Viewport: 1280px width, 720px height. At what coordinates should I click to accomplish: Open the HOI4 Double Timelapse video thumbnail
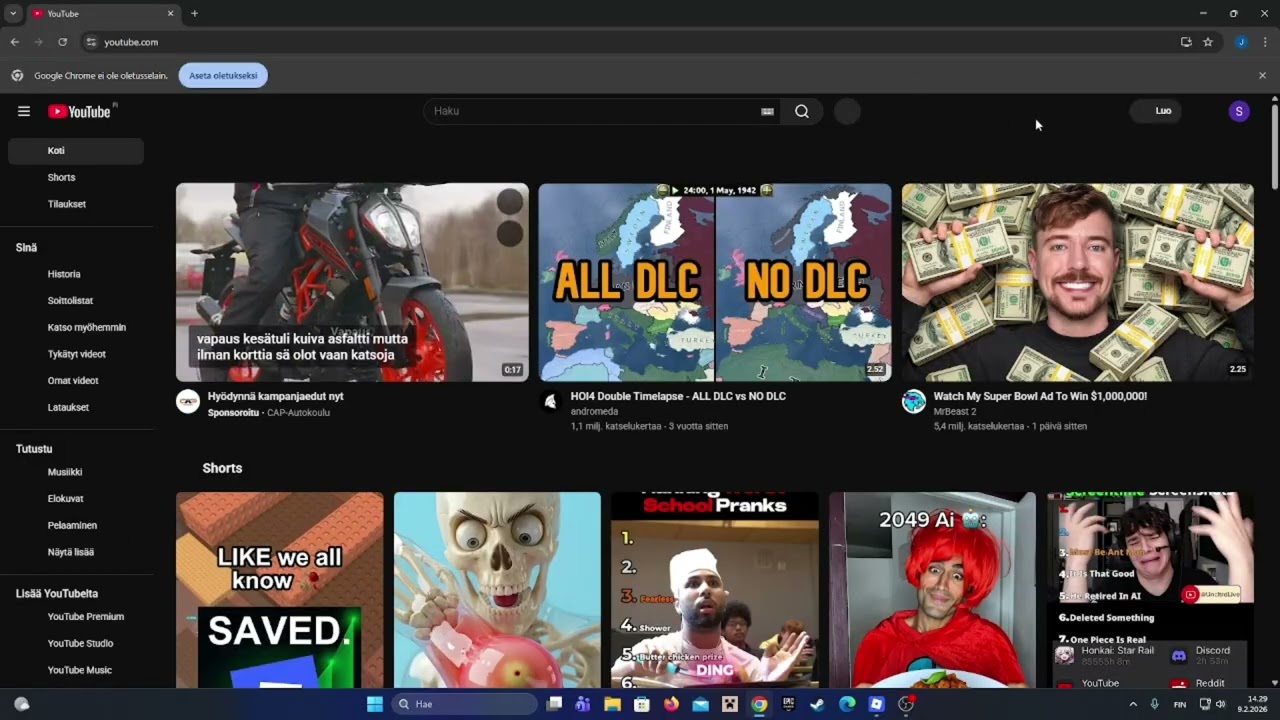tap(715, 282)
